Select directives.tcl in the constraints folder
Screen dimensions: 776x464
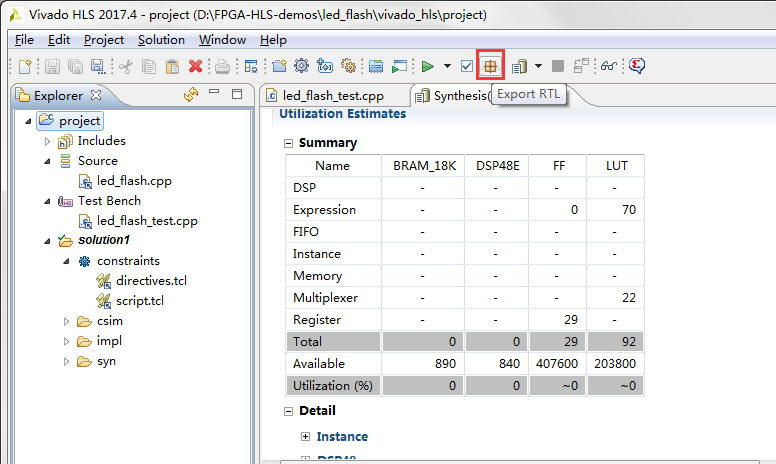coord(151,281)
